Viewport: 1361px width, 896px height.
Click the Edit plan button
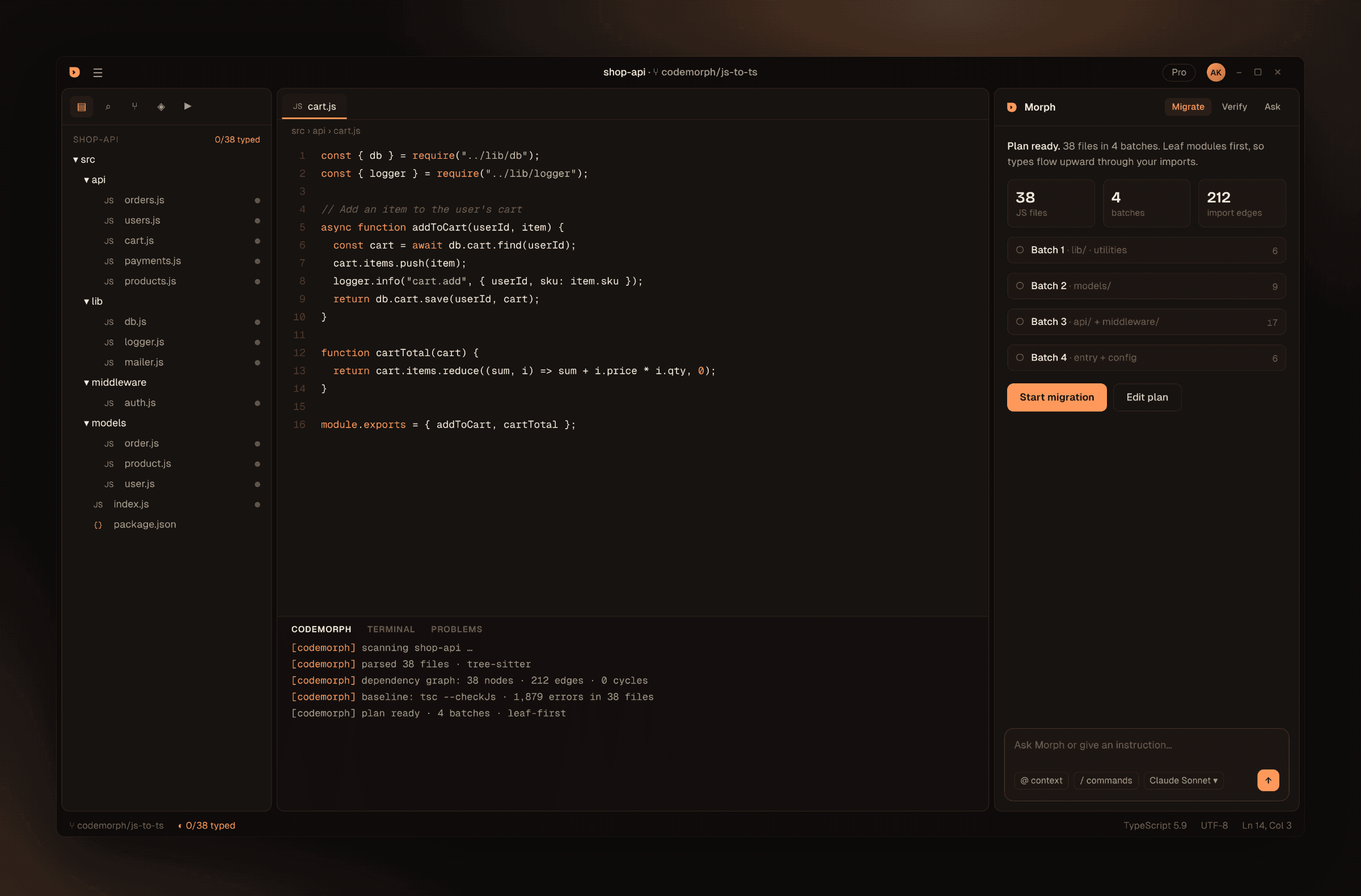pyautogui.click(x=1147, y=398)
